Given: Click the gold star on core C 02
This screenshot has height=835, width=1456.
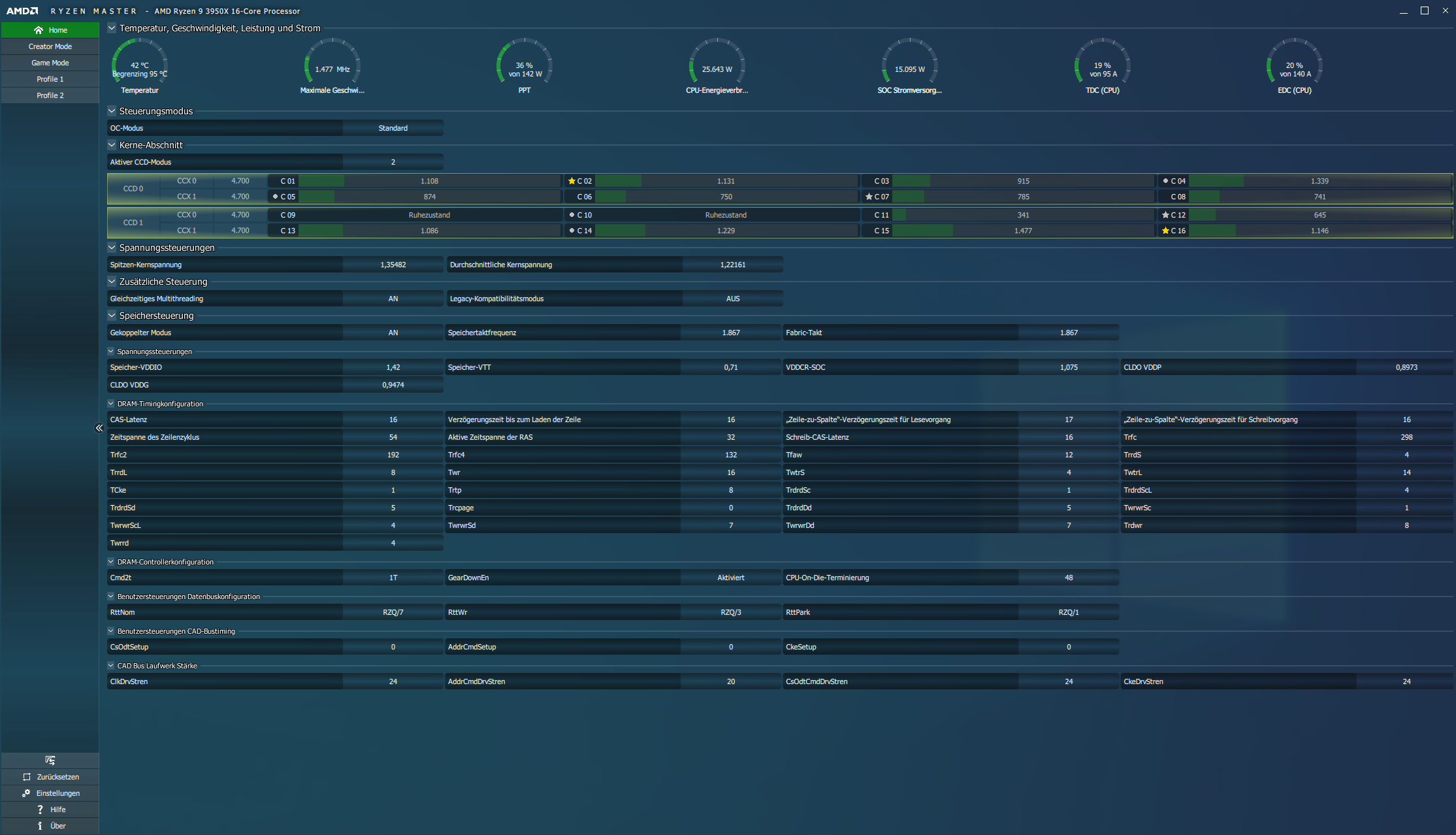Looking at the screenshot, I should point(572,181).
